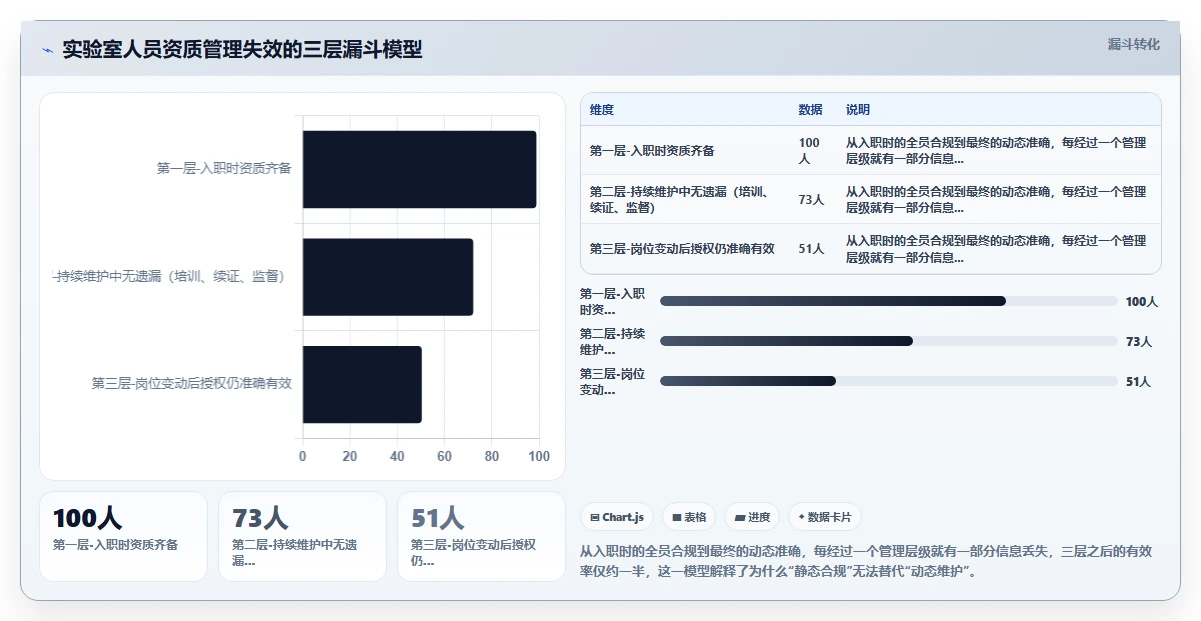Click chart axis label 第一层-入职时资质齐备

point(224,168)
